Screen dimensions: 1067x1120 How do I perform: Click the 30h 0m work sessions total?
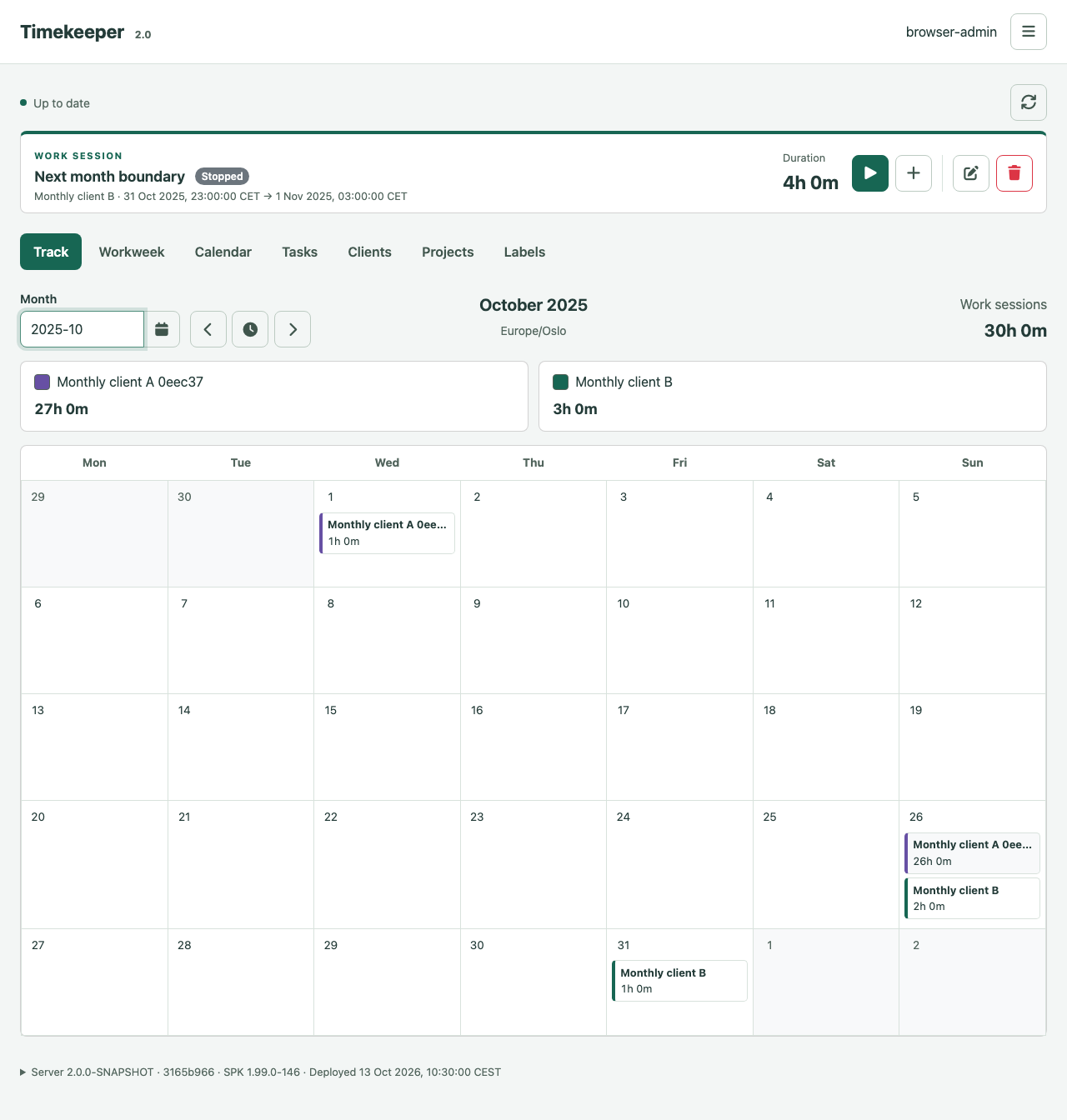1015,331
